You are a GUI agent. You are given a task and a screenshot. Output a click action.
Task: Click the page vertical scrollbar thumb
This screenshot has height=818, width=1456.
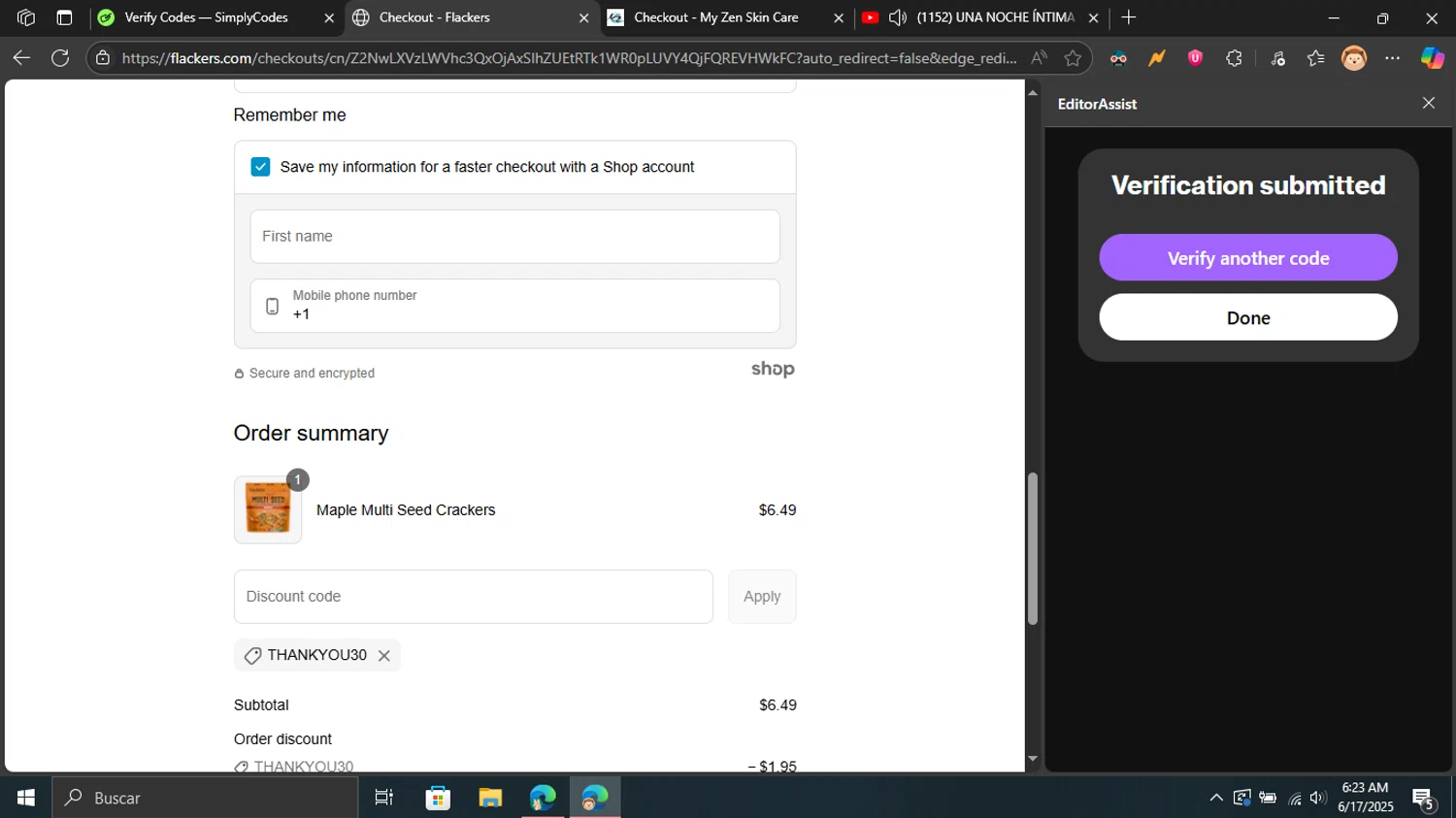click(x=1032, y=548)
